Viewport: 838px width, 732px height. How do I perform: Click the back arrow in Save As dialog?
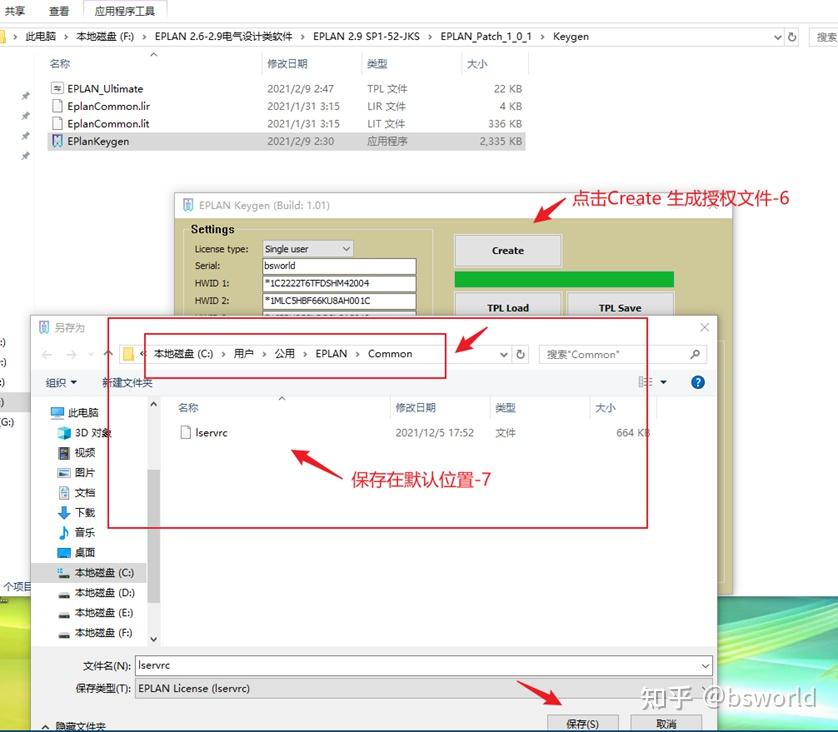tap(47, 354)
